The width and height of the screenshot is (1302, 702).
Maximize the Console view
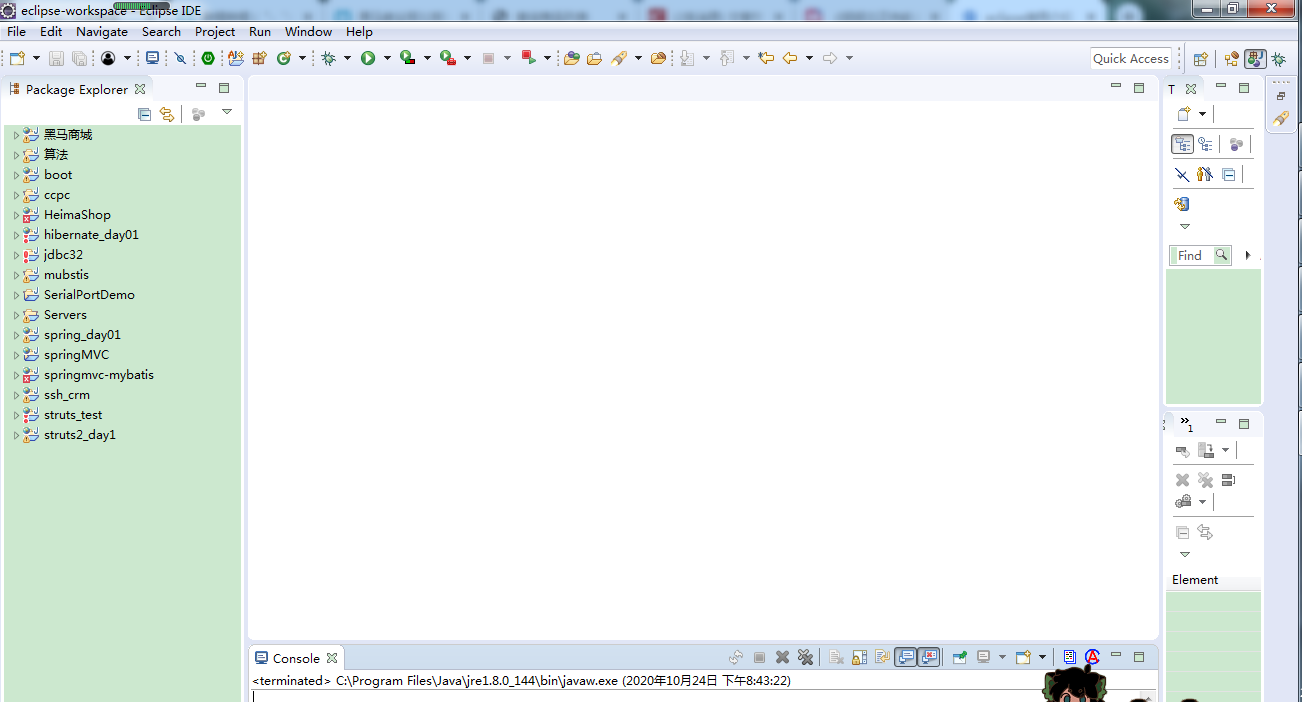tap(1139, 656)
